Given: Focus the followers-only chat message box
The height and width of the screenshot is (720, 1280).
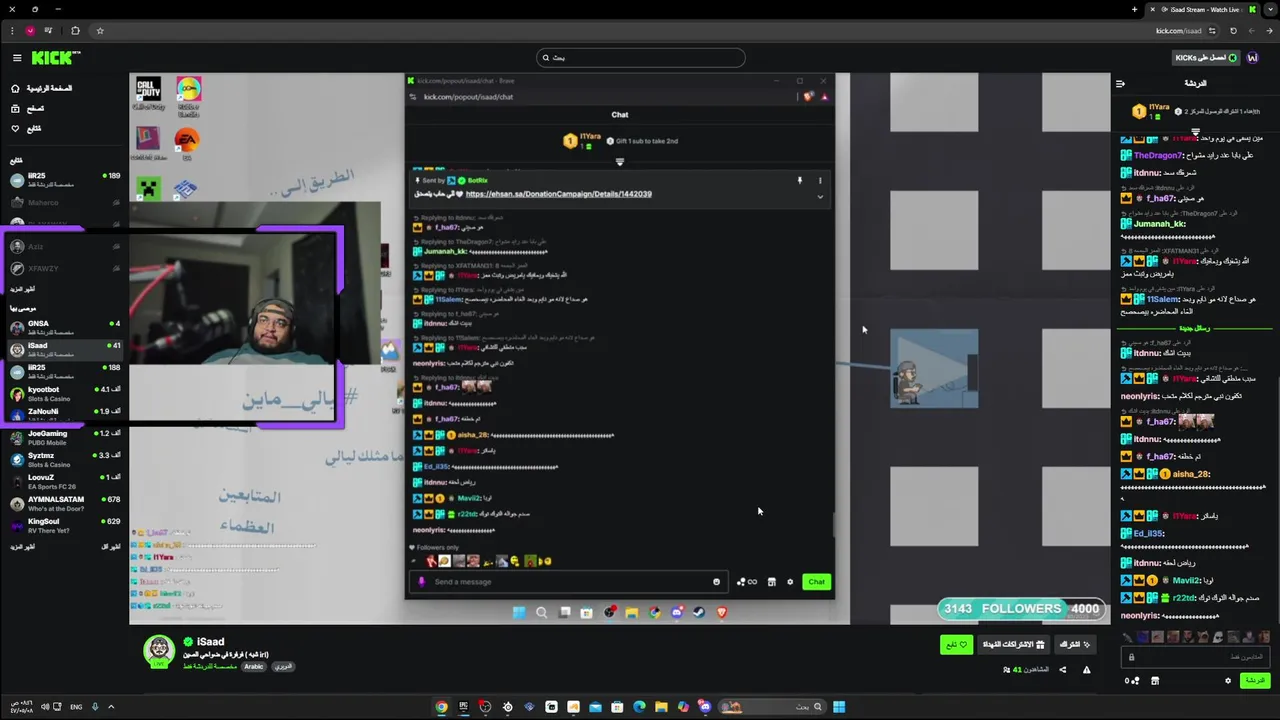Looking at the screenshot, I should coord(1195,657).
